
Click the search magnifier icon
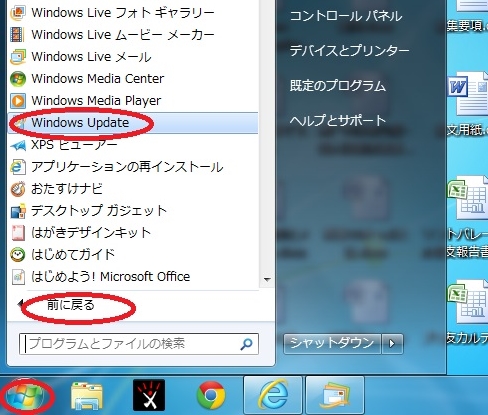tap(246, 344)
